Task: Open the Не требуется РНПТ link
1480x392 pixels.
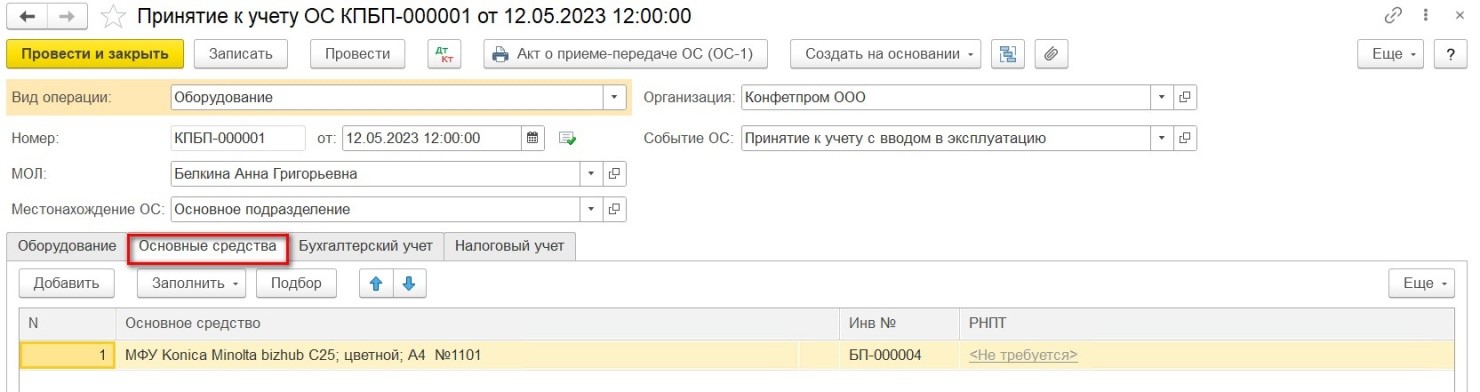Action: click(1023, 354)
